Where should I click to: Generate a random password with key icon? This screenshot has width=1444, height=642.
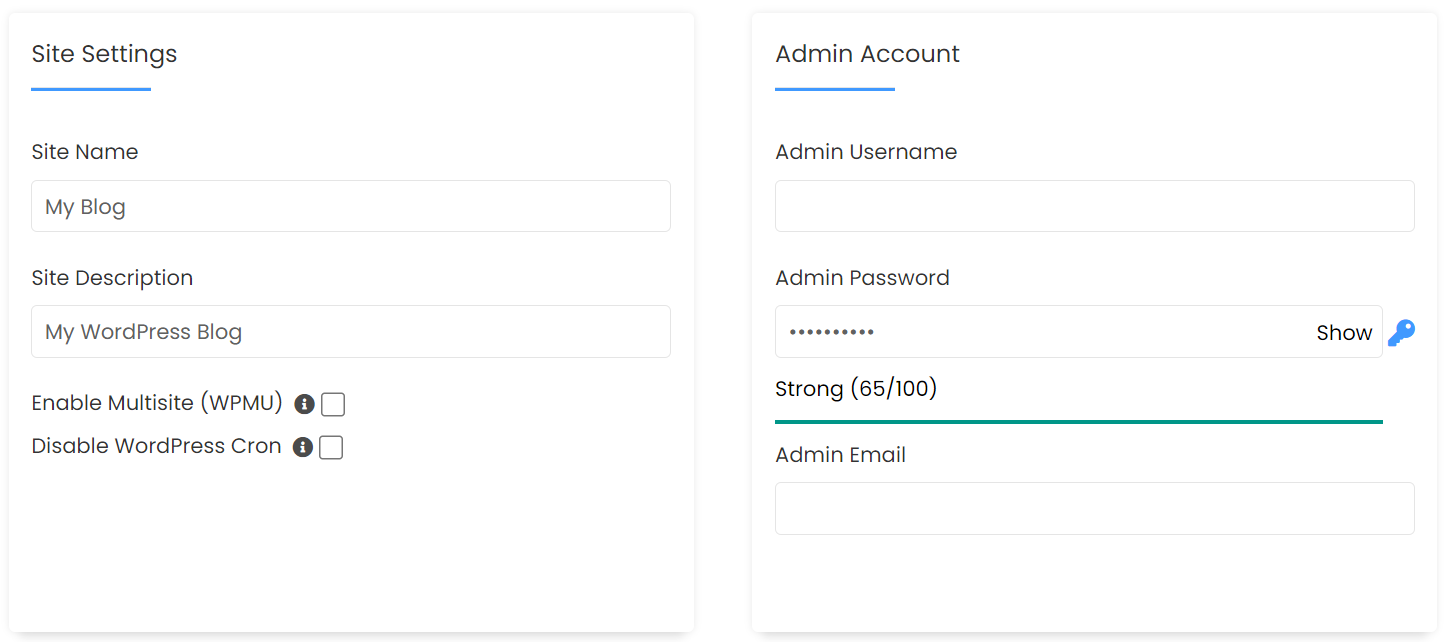tap(1401, 332)
